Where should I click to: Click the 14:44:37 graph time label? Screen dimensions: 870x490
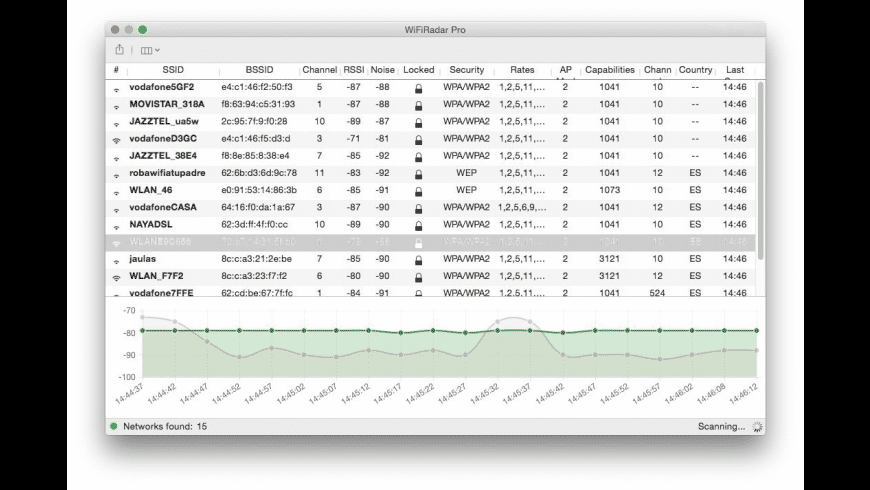pyautogui.click(x=130, y=395)
